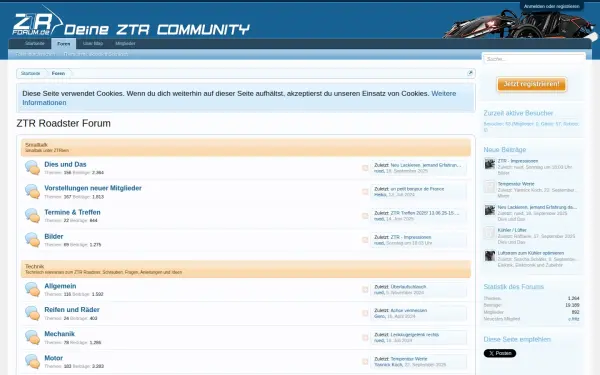Open latest post in the Motor row

[409, 359]
